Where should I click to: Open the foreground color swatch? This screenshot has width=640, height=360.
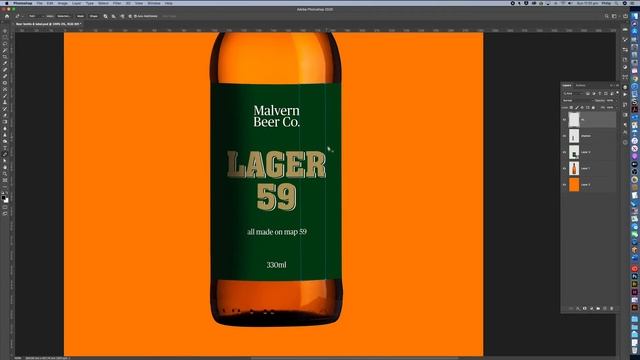click(x=4, y=198)
